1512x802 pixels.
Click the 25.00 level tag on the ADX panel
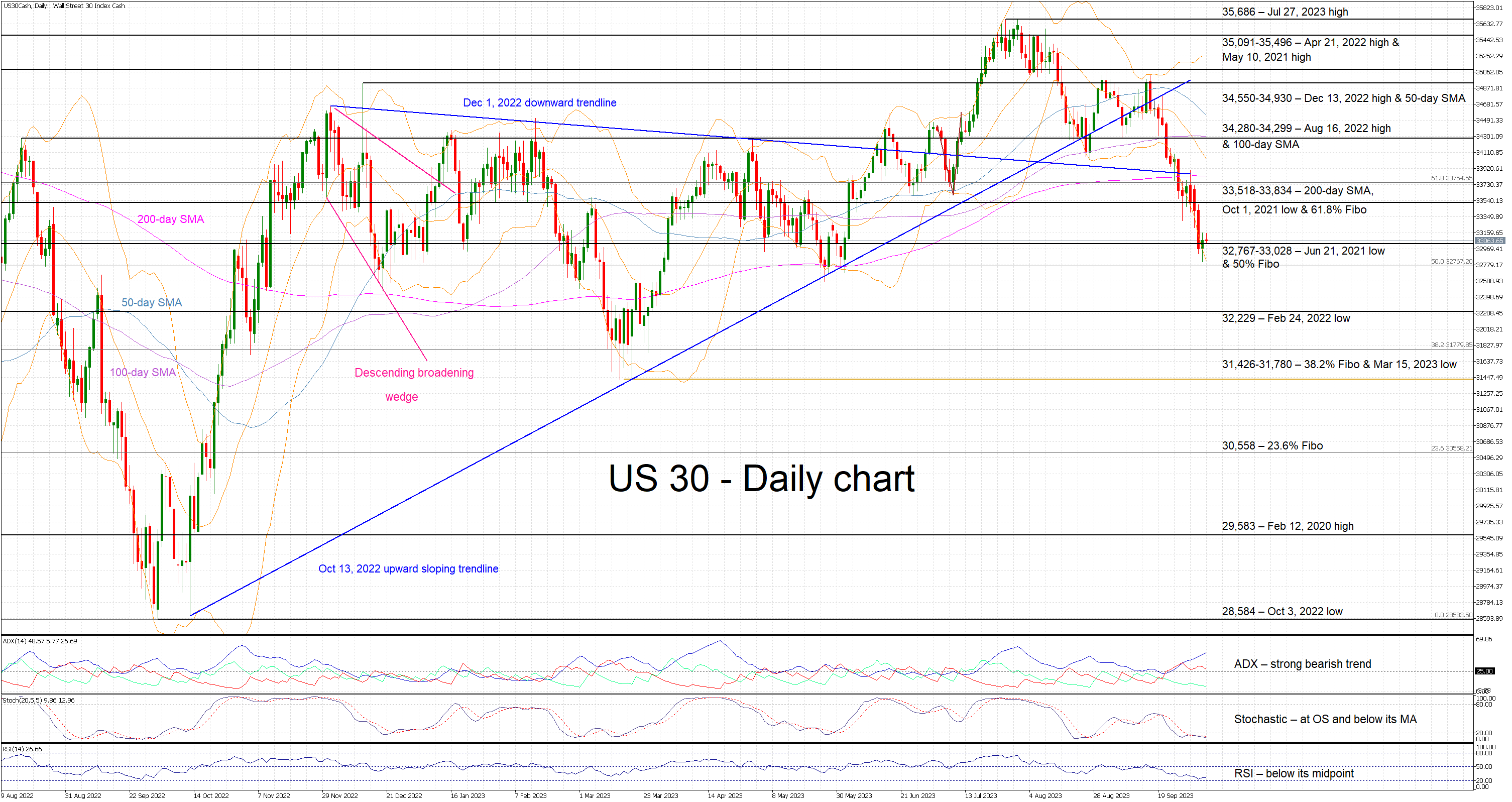(1484, 671)
